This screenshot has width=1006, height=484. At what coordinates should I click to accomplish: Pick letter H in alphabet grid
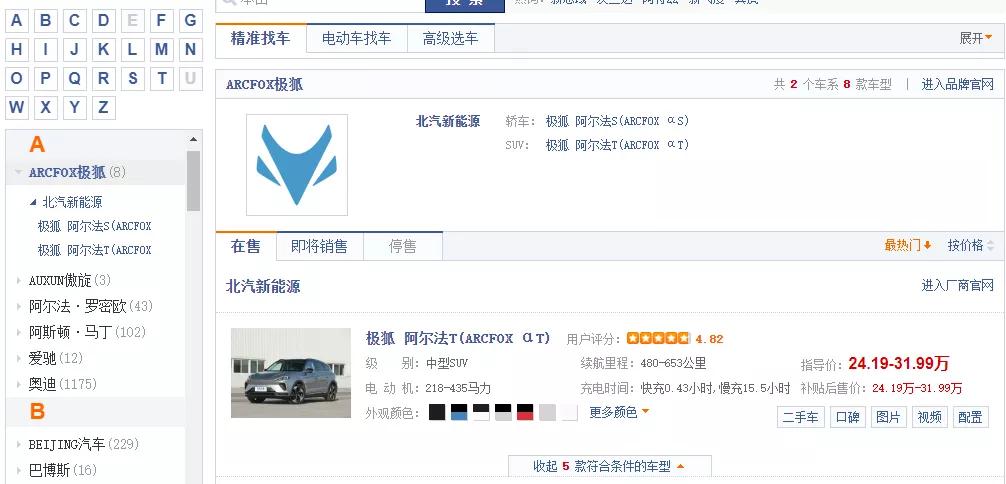pos(17,49)
